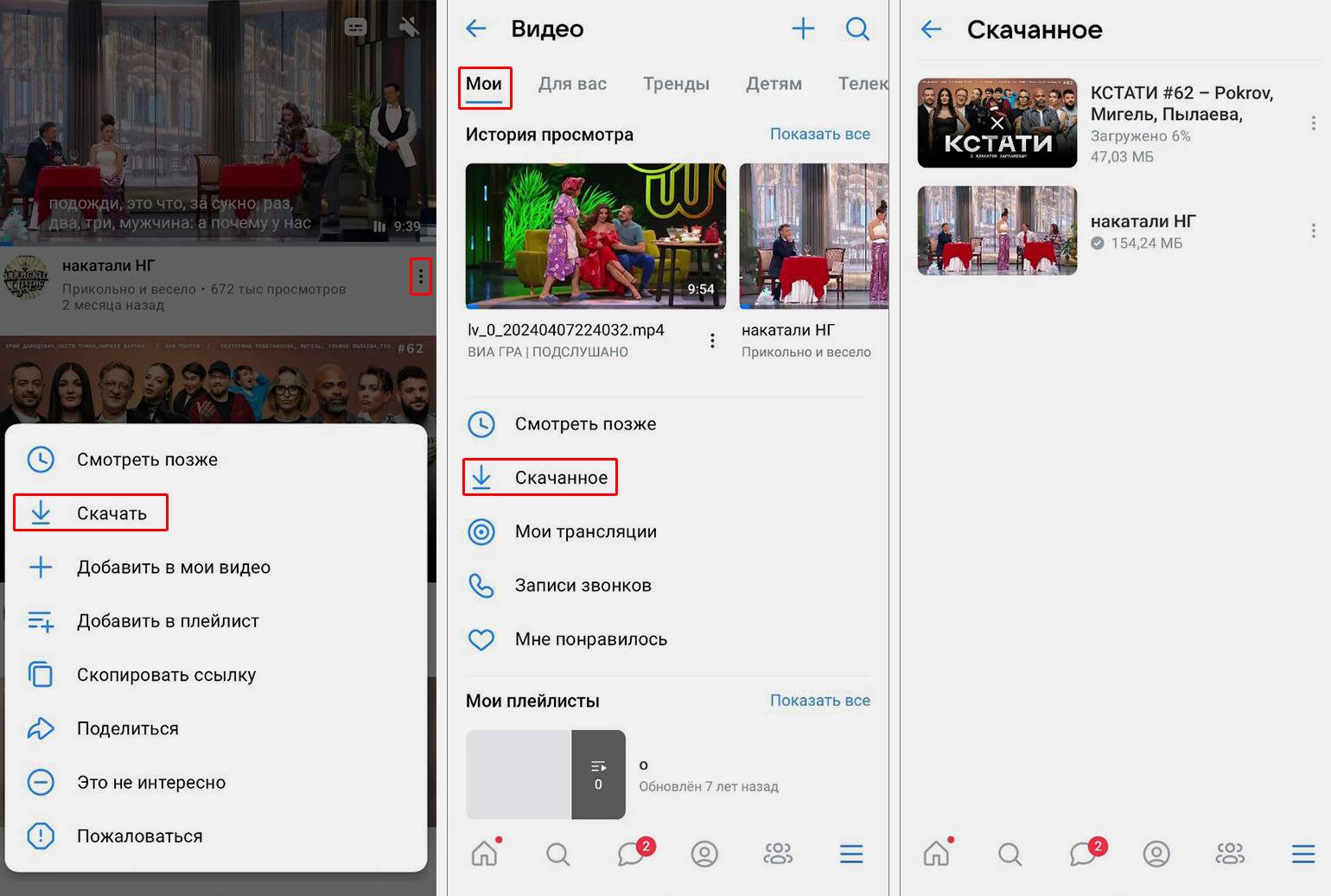This screenshot has width=1331, height=896.
Task: Switch to the Тренды tab
Action: pyautogui.click(x=676, y=84)
